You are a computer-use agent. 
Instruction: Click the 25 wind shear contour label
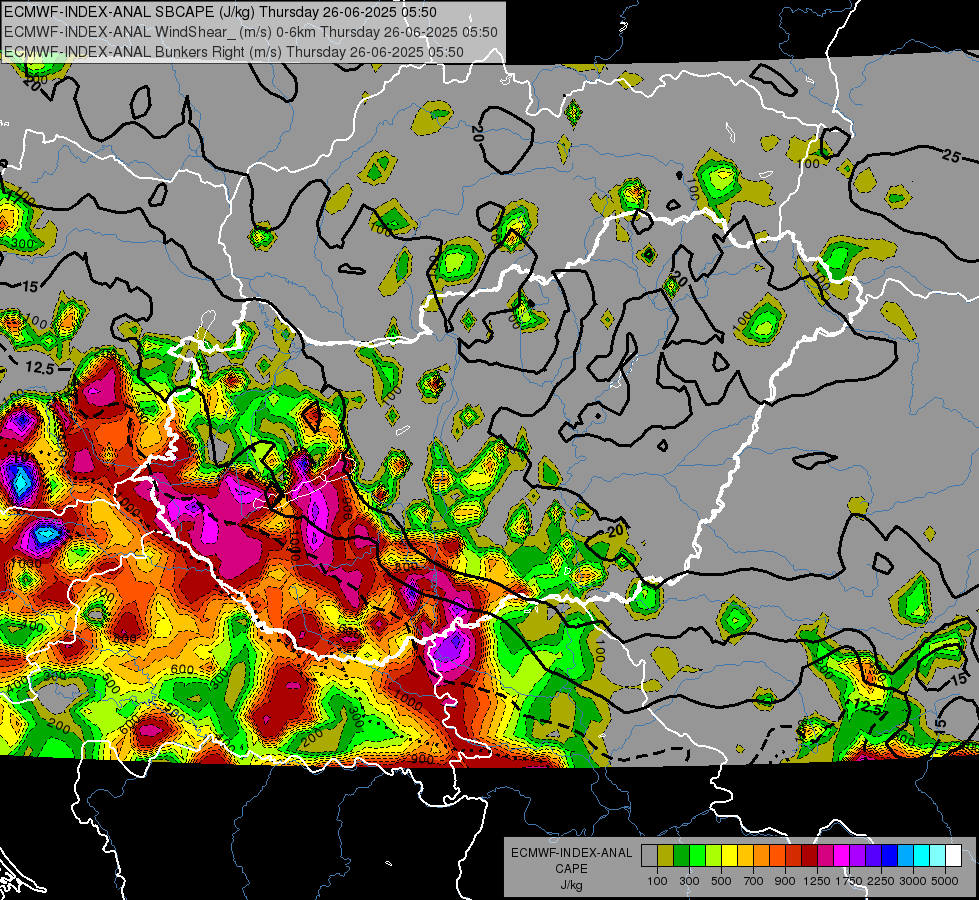(x=951, y=156)
